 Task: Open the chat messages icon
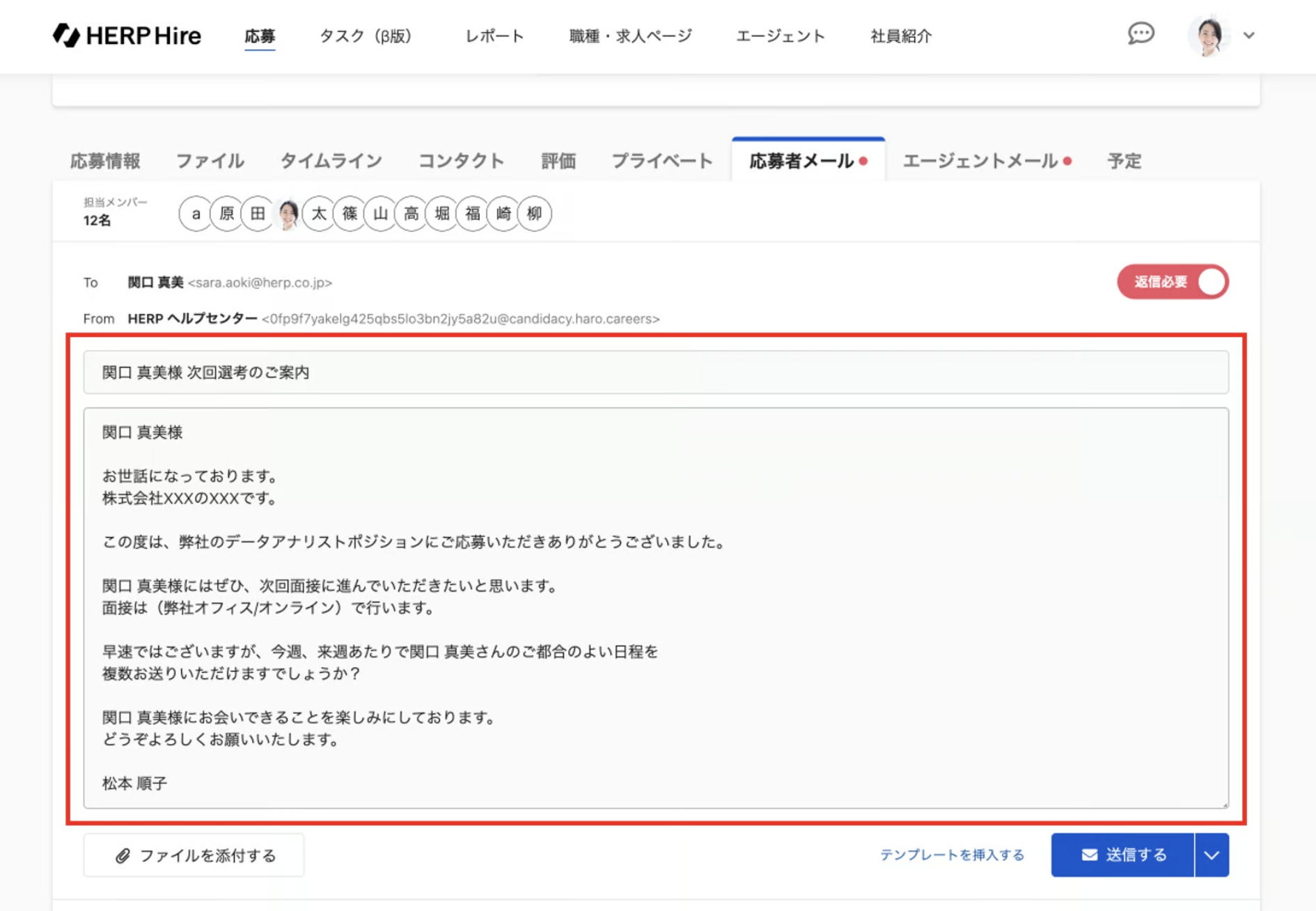[x=1141, y=33]
